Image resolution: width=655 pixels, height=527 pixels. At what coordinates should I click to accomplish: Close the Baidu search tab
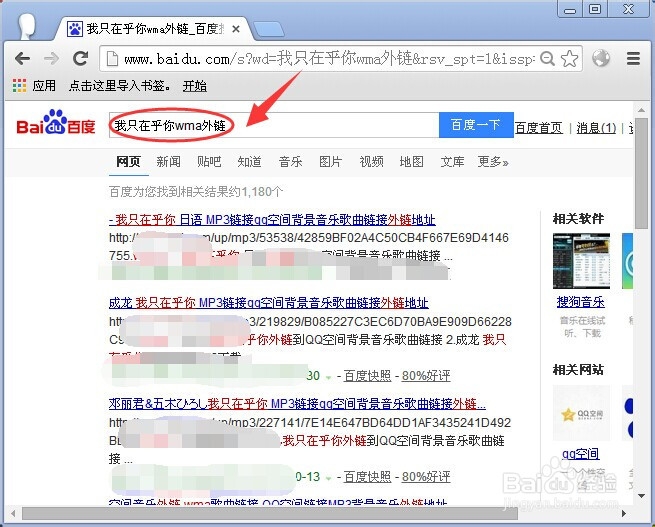click(236, 29)
